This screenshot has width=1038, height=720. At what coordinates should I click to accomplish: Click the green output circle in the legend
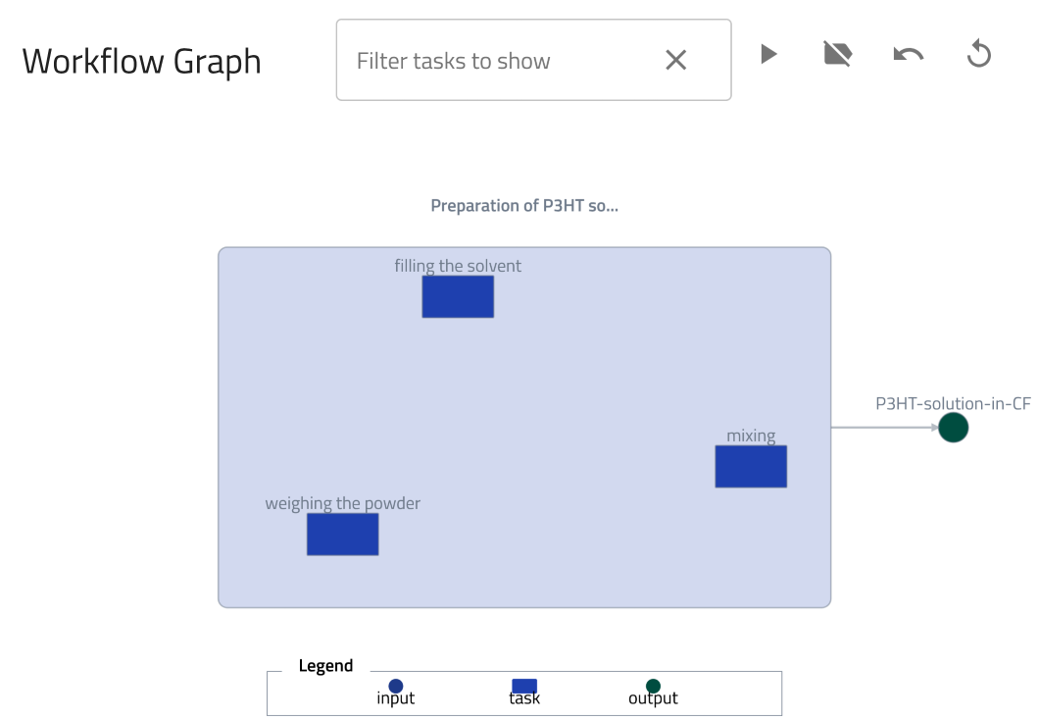coord(653,686)
